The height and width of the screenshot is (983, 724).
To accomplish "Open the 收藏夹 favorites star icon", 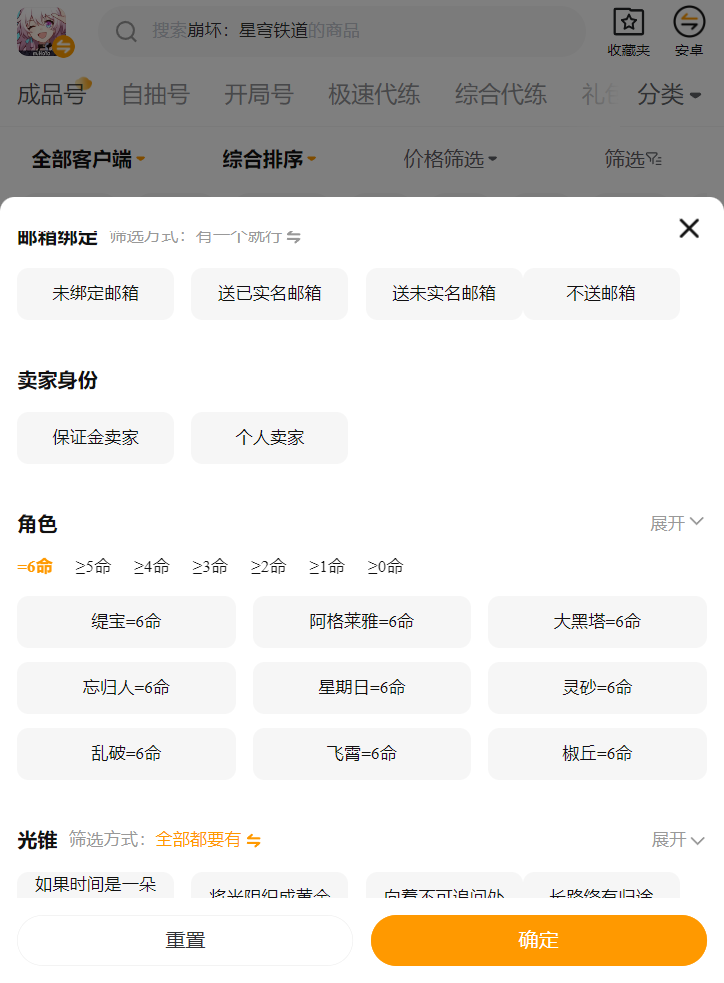I will [x=629, y=22].
